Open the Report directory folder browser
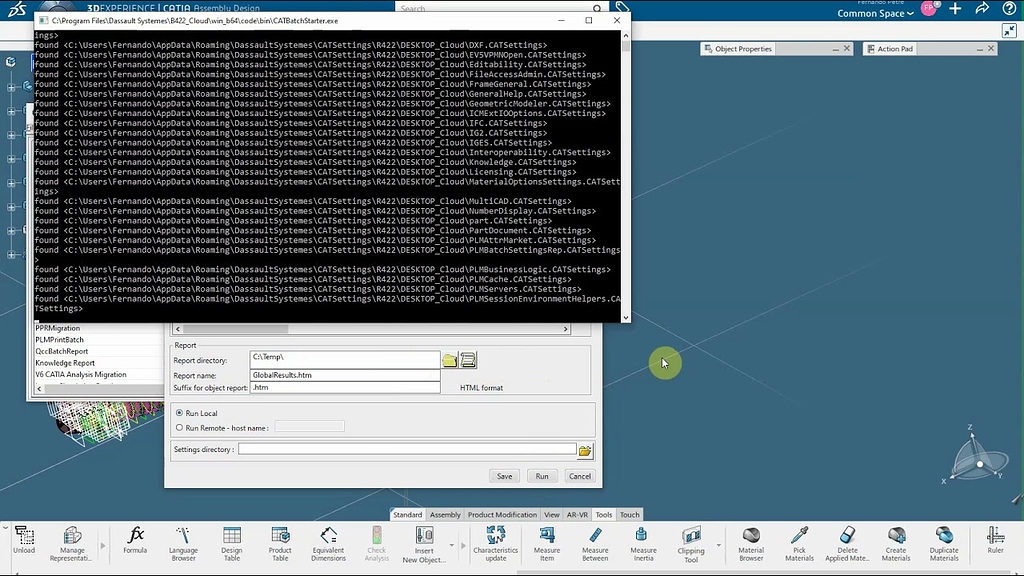This screenshot has width=1024, height=576. 449,360
